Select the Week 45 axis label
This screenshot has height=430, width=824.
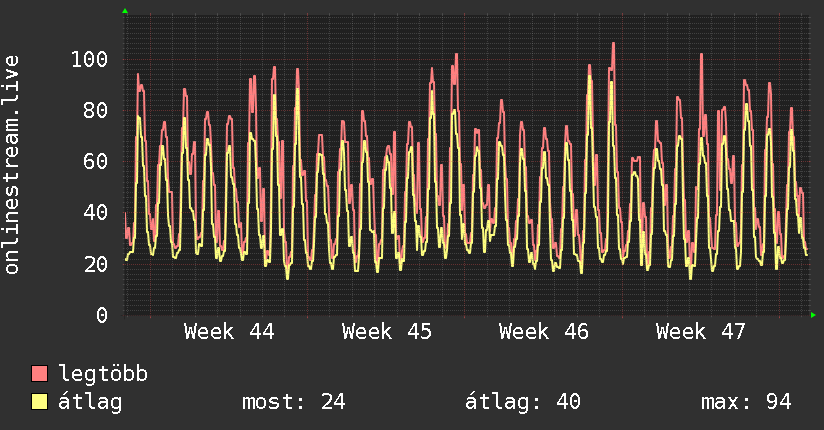pos(387,332)
